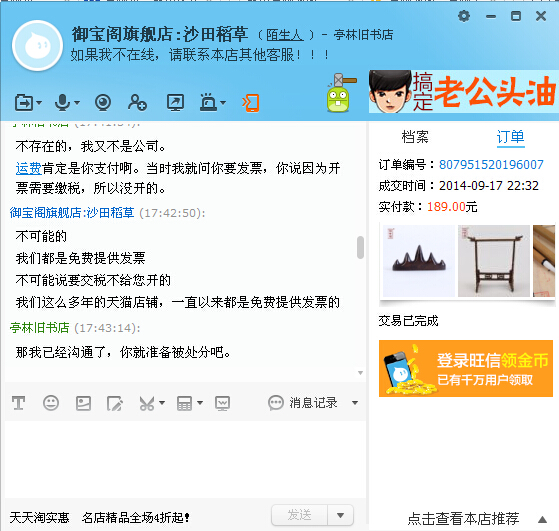Click chat scrollbar thumb
559x531 pixels.
[360, 247]
